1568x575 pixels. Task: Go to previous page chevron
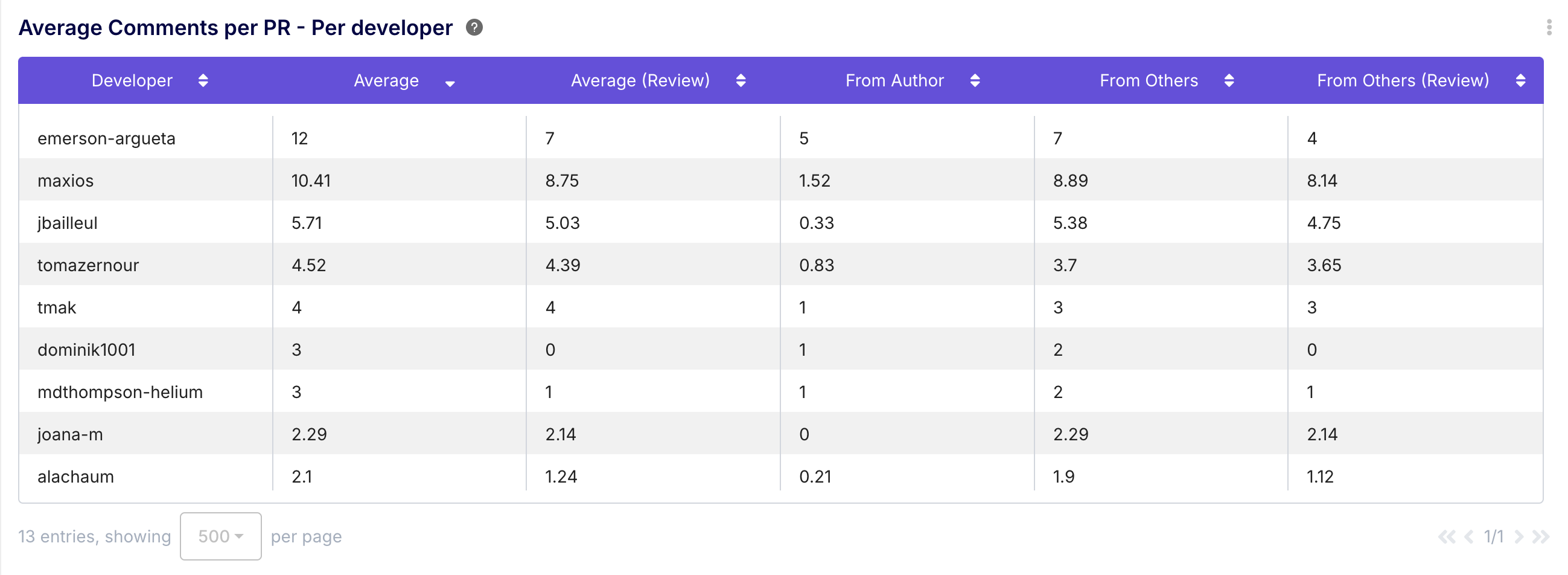(x=1469, y=536)
